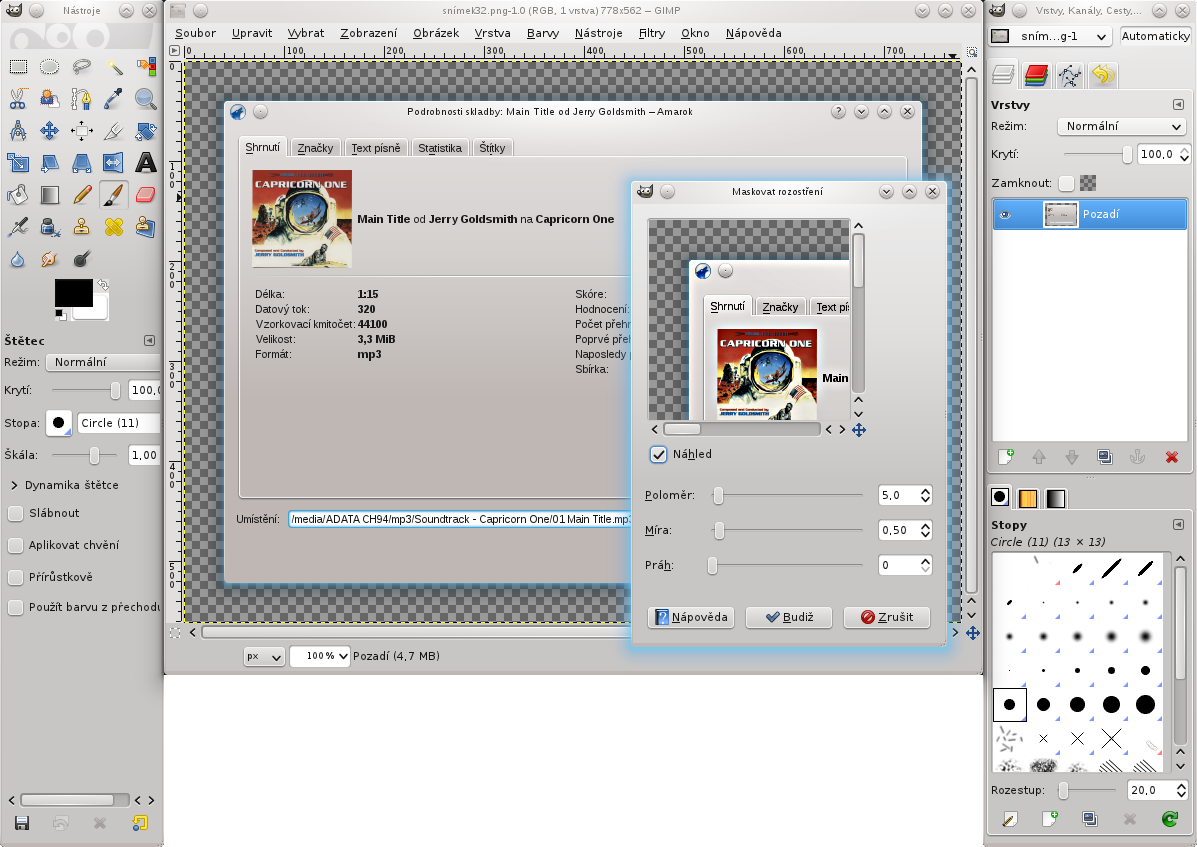
Task: Hide the Pozadí layer with the eye icon
Action: pos(1005,214)
